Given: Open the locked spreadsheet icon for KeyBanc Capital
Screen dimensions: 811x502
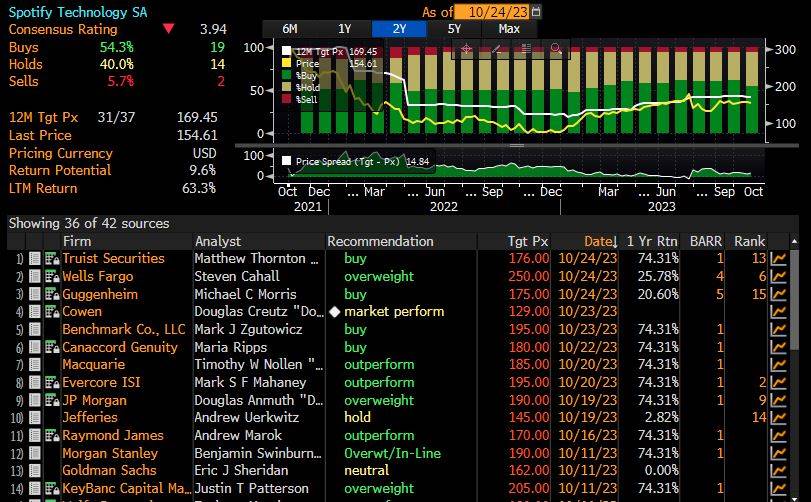Looking at the screenshot, I should [52, 489].
